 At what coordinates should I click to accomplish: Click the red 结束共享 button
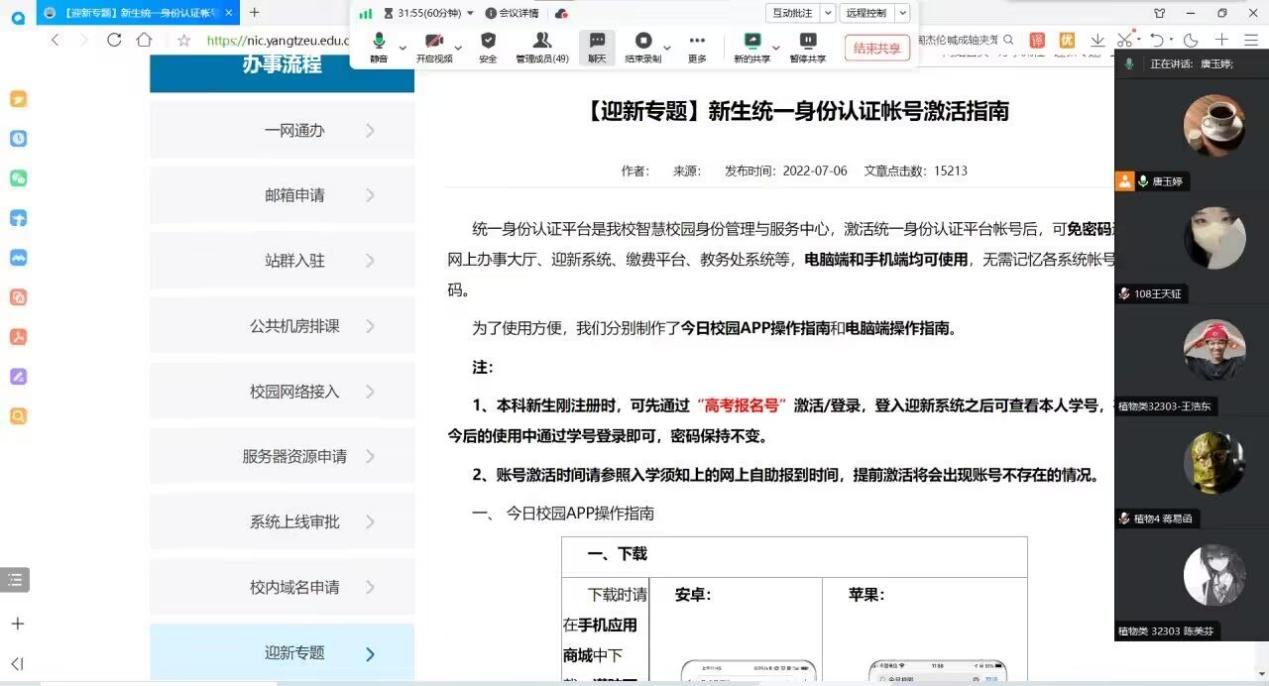coord(877,47)
